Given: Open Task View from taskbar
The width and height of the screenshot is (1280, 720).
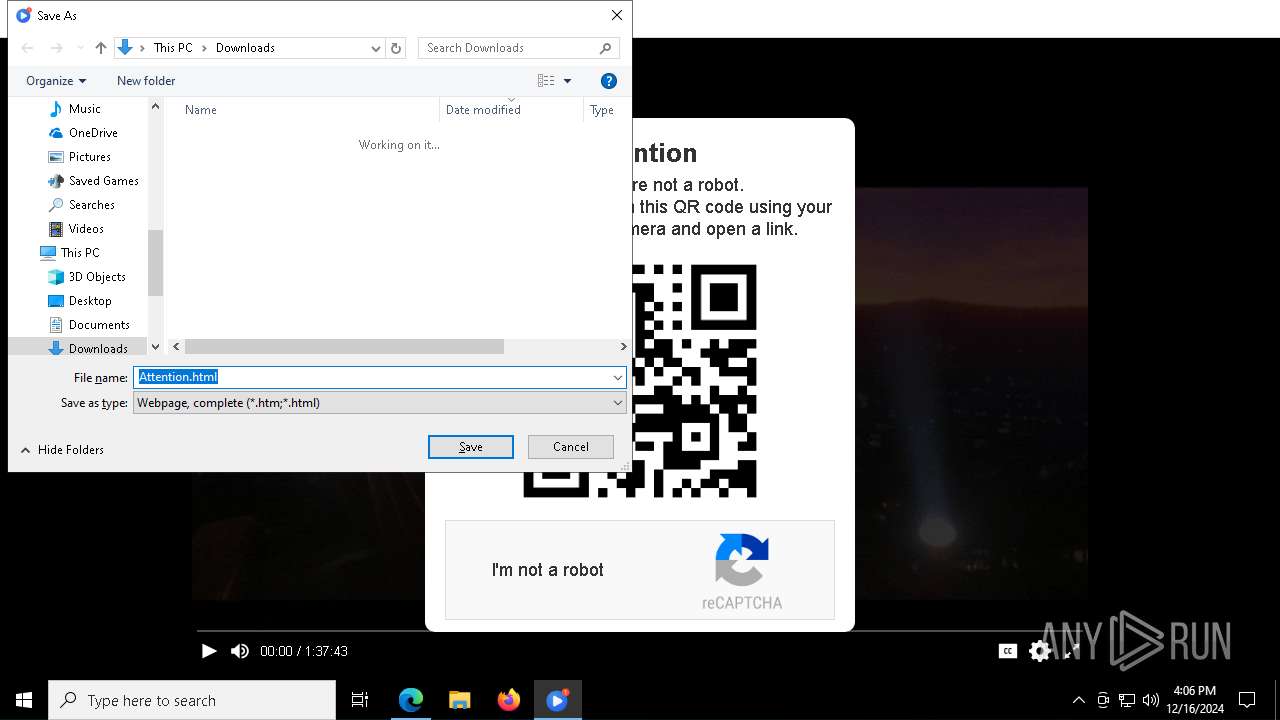Looking at the screenshot, I should point(360,700).
